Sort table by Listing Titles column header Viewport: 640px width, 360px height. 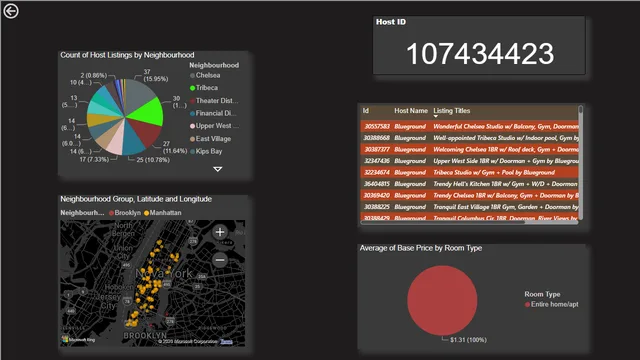451,111
